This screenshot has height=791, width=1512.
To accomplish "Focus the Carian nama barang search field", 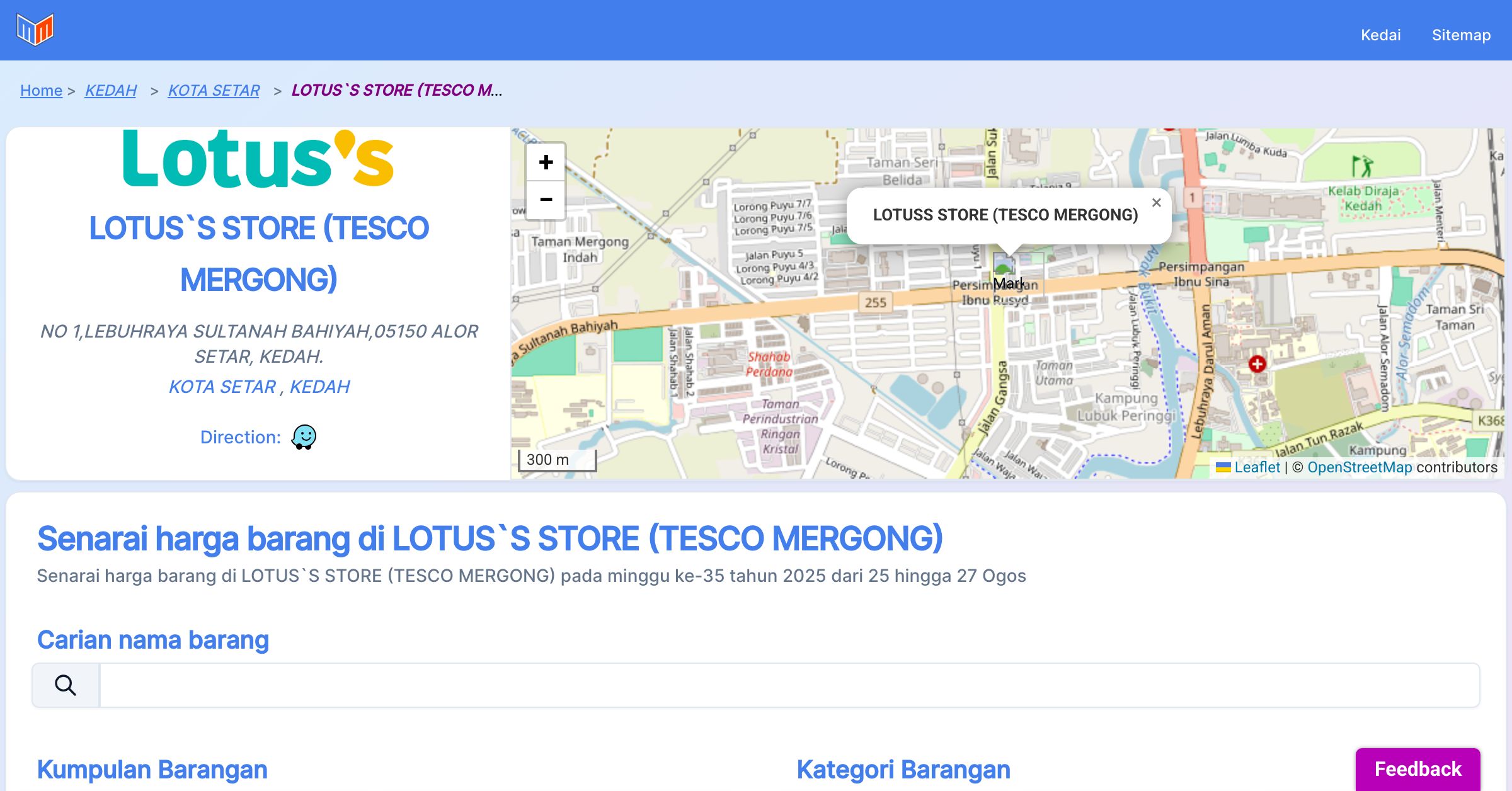I will (x=789, y=685).
